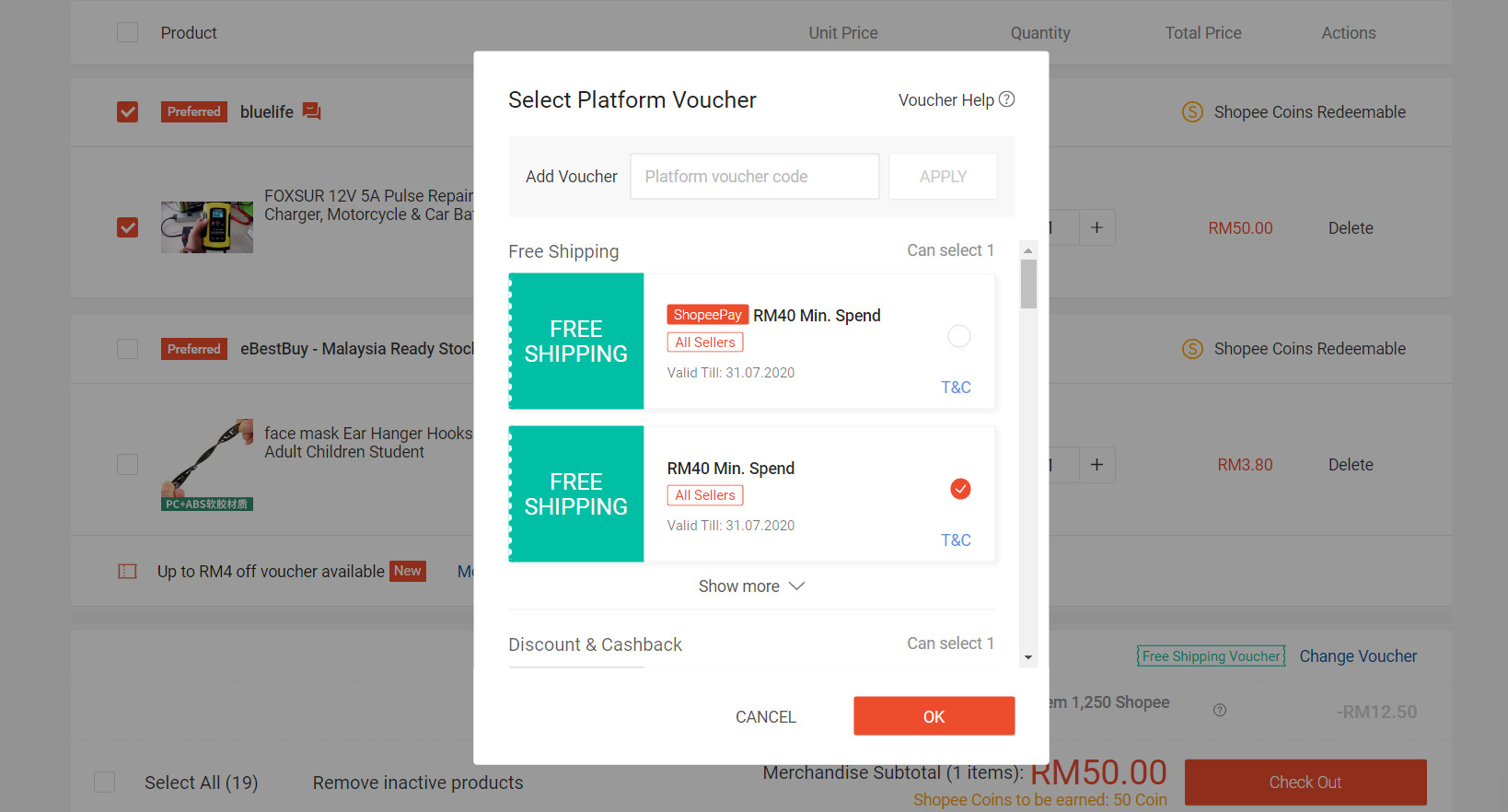Click the New badge on voucher offer
This screenshot has height=812, width=1508.
[x=408, y=571]
